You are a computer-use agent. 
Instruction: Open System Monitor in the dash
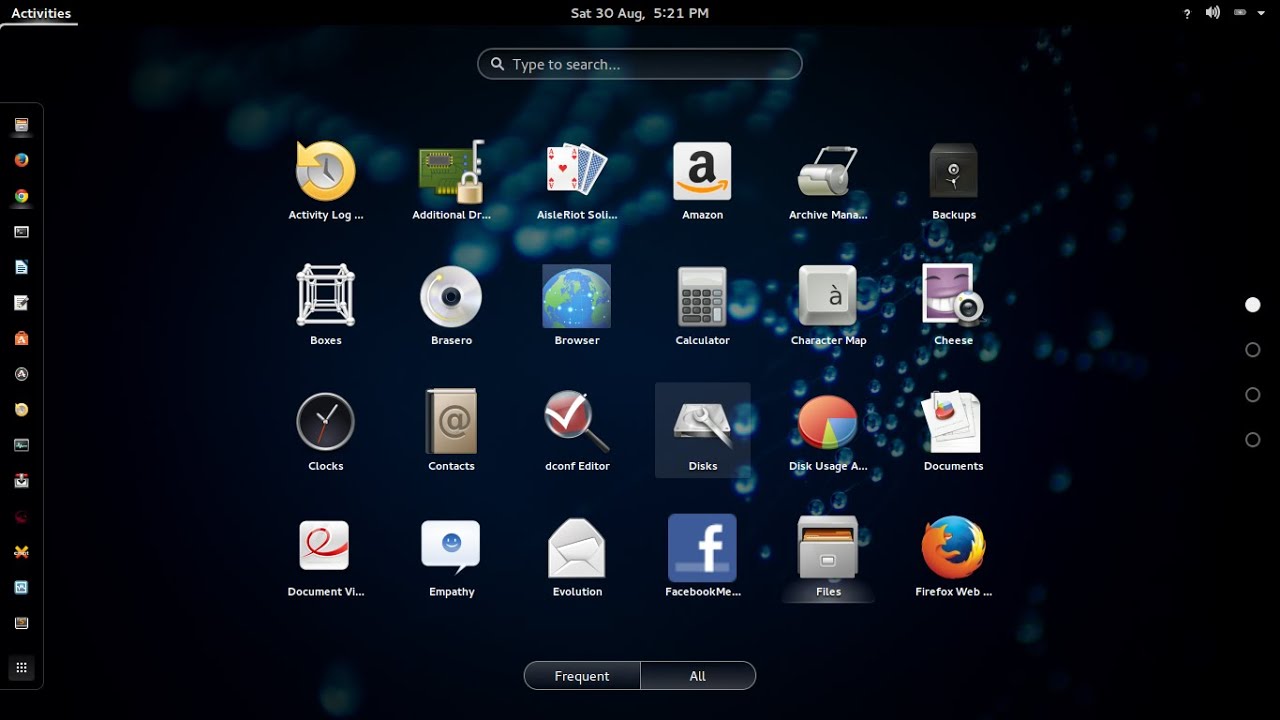(x=21, y=445)
